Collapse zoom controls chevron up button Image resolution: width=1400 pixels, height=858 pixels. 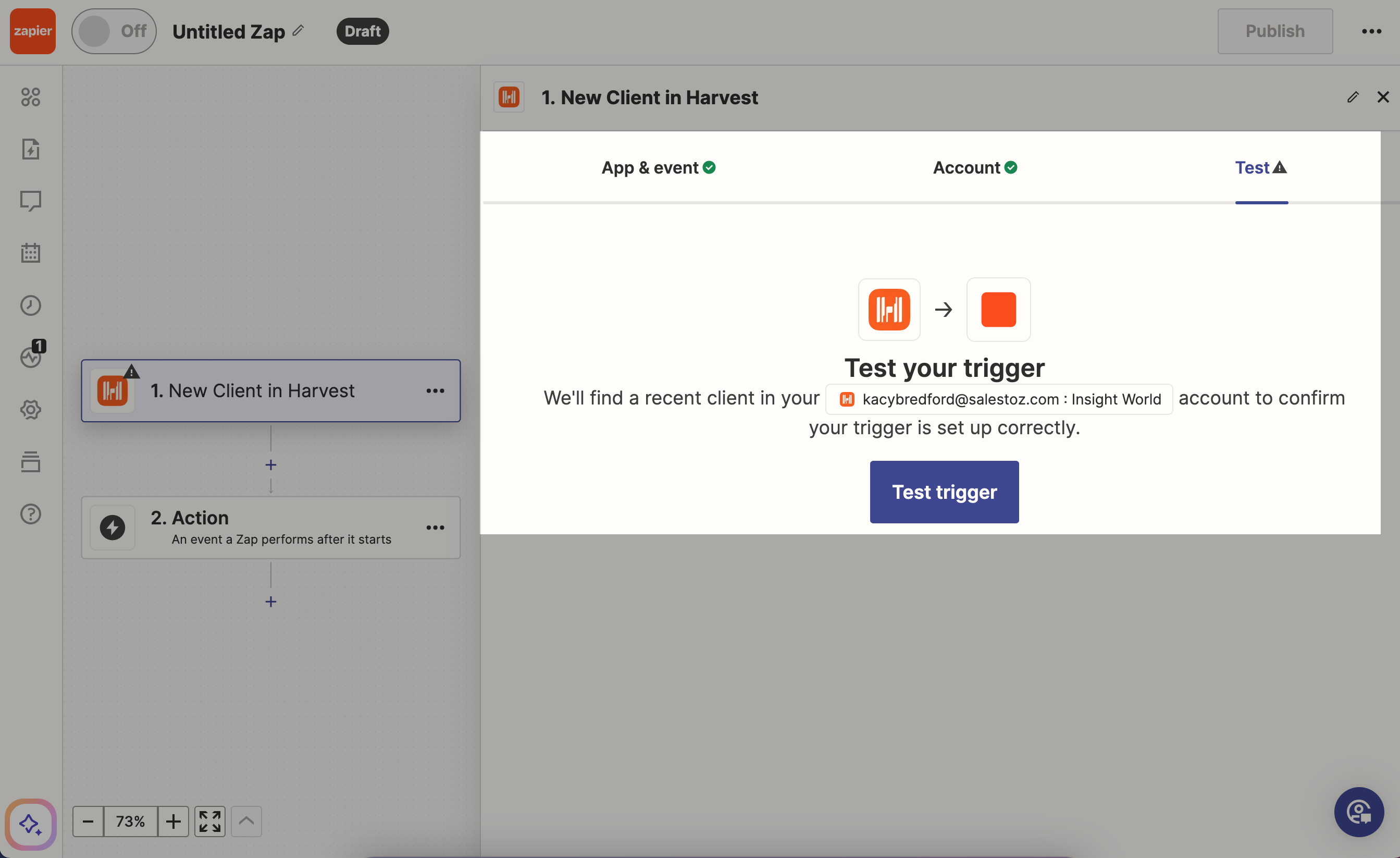(246, 822)
